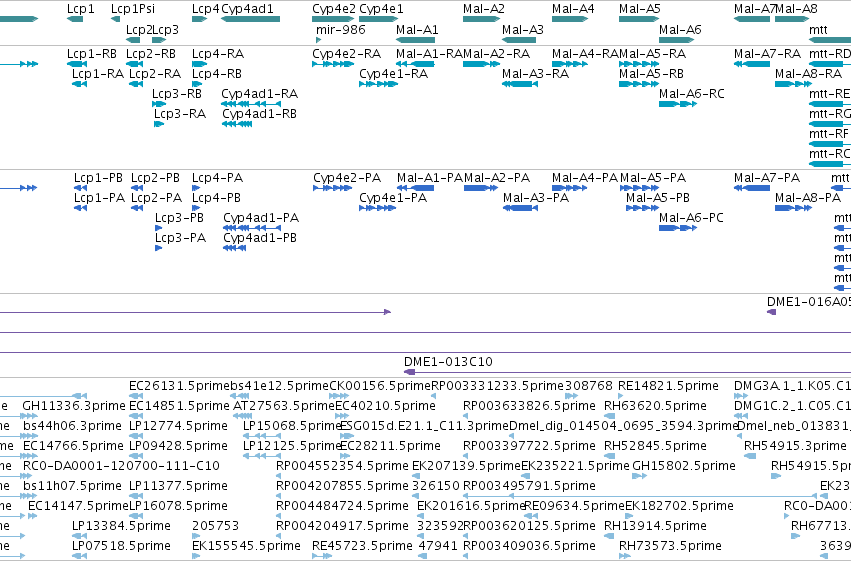Open protein Mal-A7-PA label
Image resolution: width=851 pixels, height=561 pixels.
pyautogui.click(x=766, y=178)
